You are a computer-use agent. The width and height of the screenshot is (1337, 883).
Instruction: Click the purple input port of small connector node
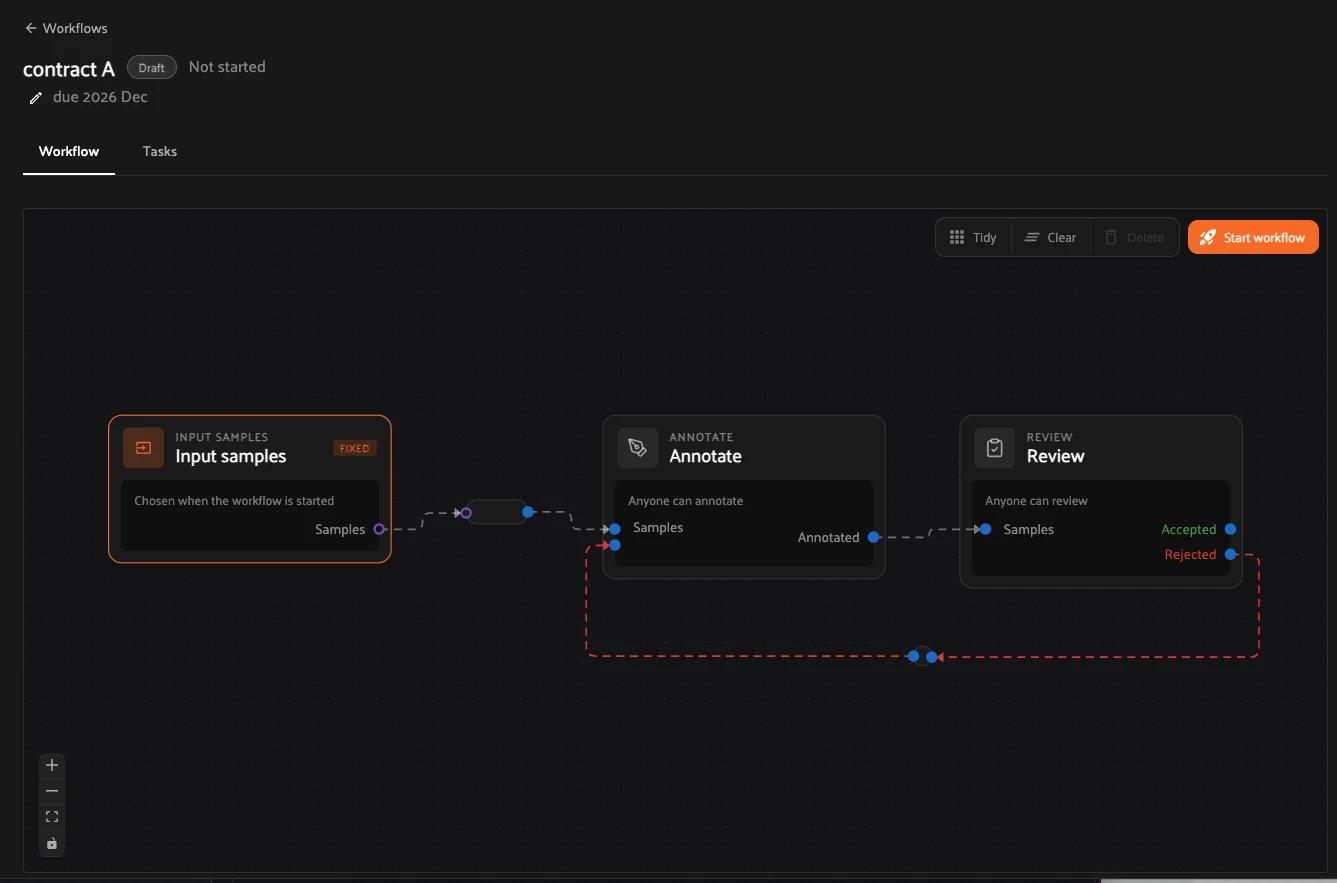pos(466,513)
